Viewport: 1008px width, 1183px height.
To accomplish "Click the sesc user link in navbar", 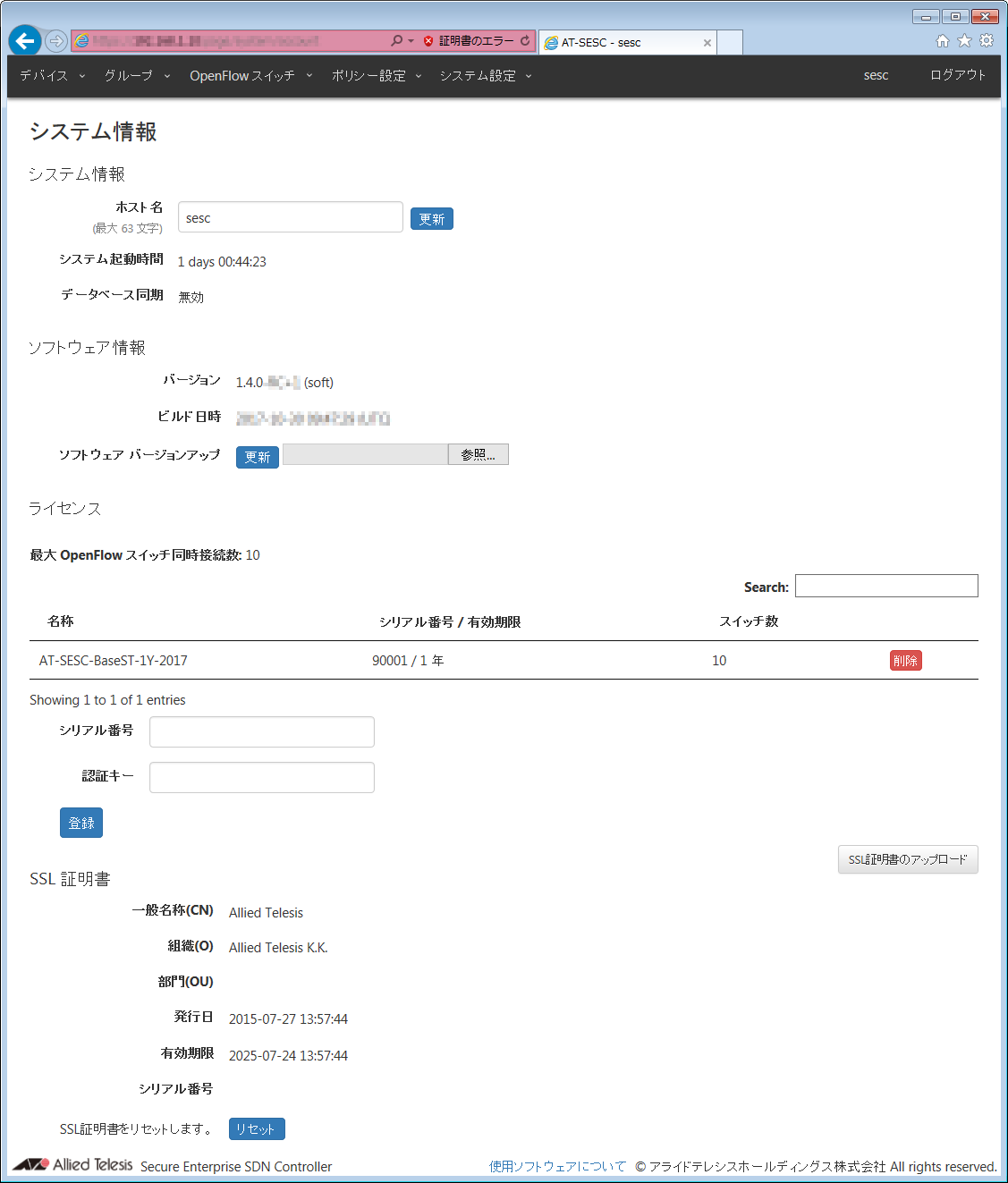I will pyautogui.click(x=876, y=76).
